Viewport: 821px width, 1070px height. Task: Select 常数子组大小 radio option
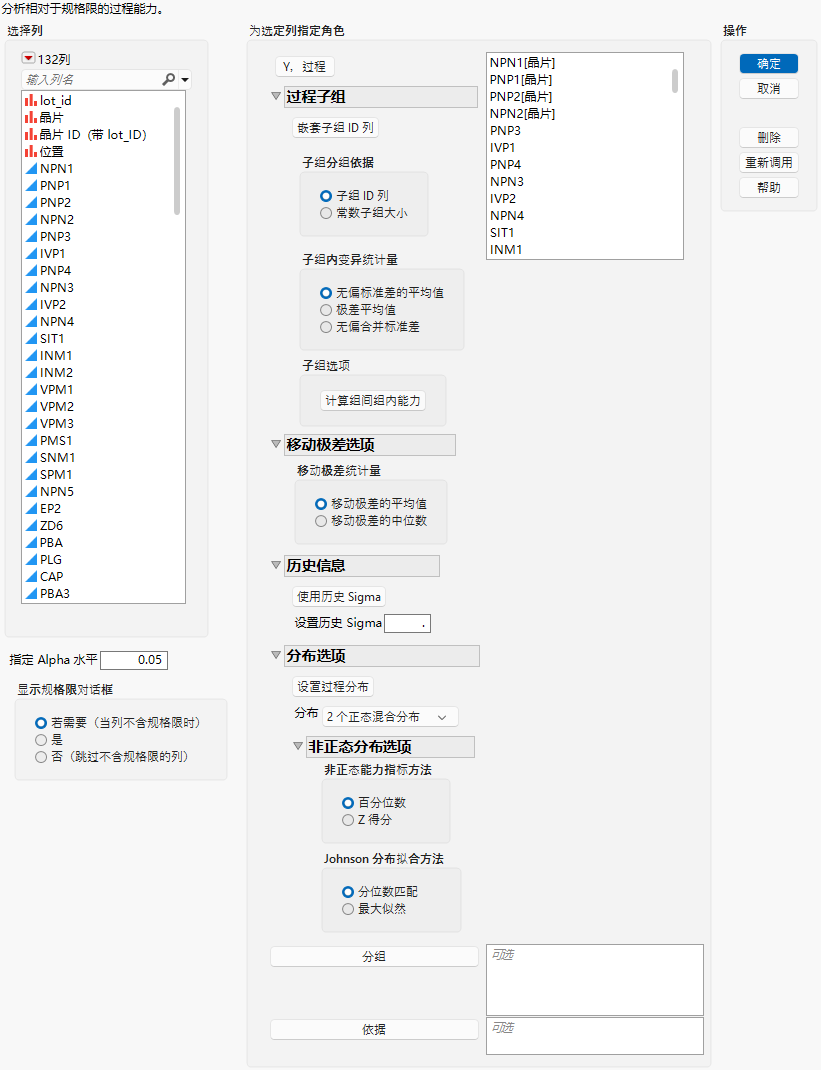[x=326, y=214]
